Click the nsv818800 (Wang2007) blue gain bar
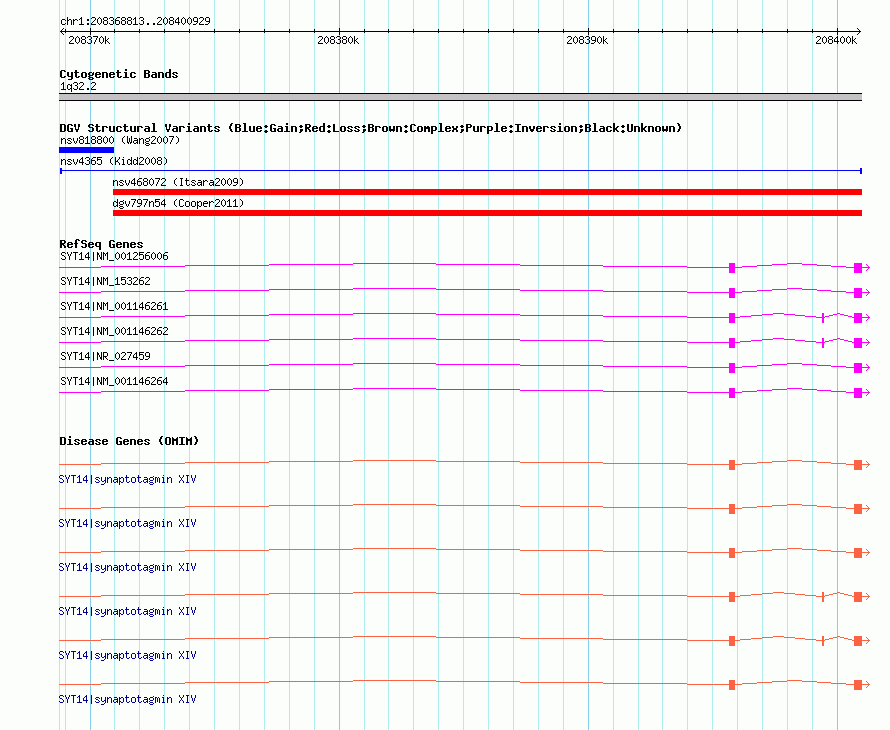Screen dimensions: 890x730 [x=86, y=150]
